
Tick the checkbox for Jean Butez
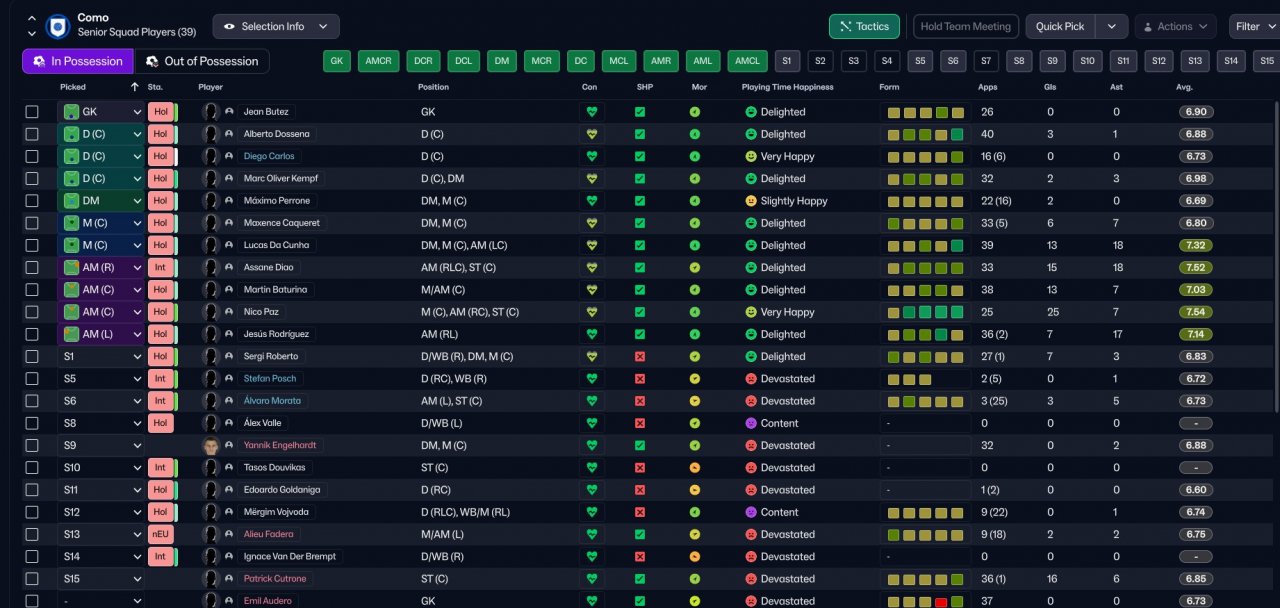pos(32,112)
